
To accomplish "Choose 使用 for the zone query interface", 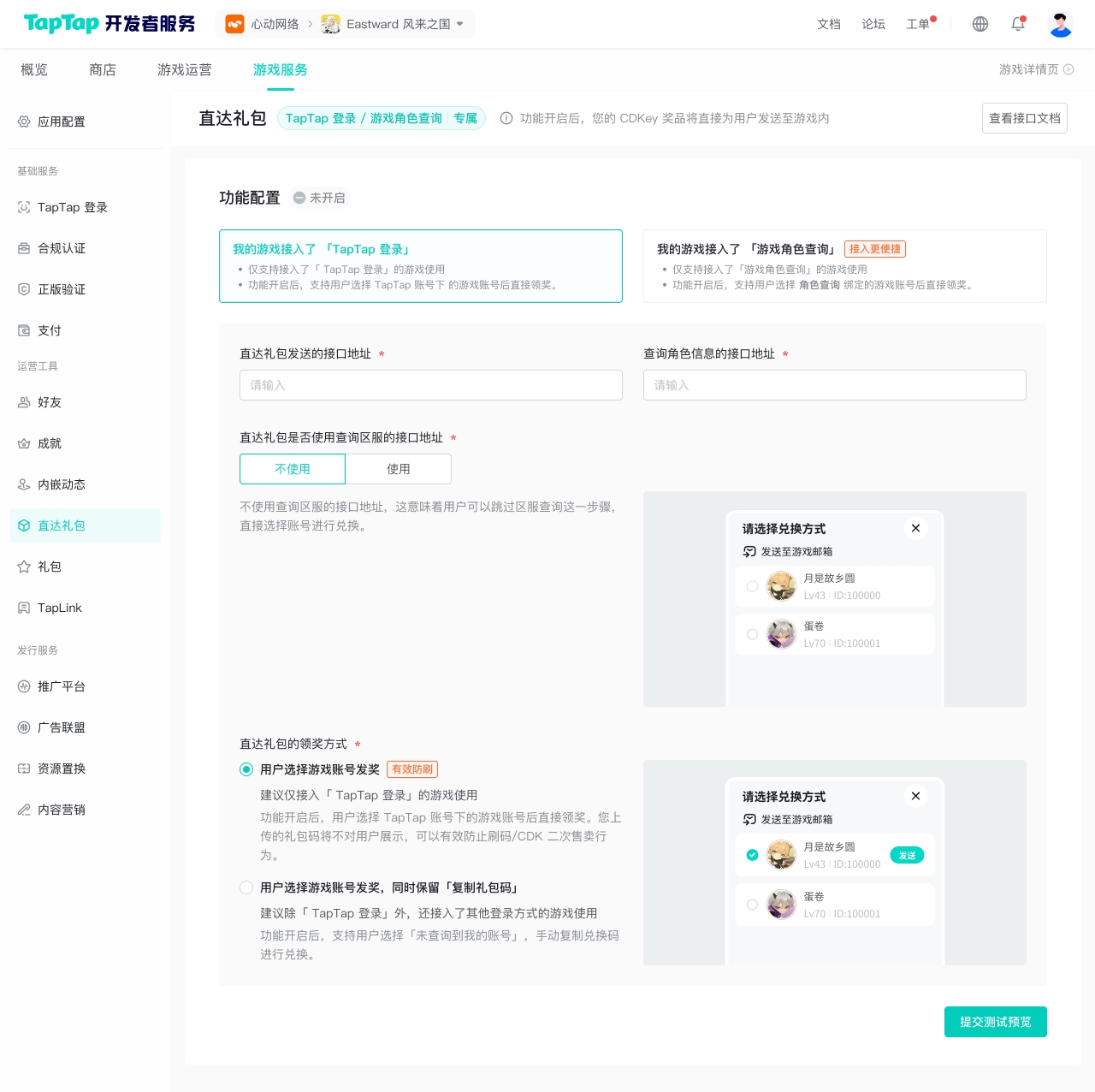I will (x=398, y=469).
